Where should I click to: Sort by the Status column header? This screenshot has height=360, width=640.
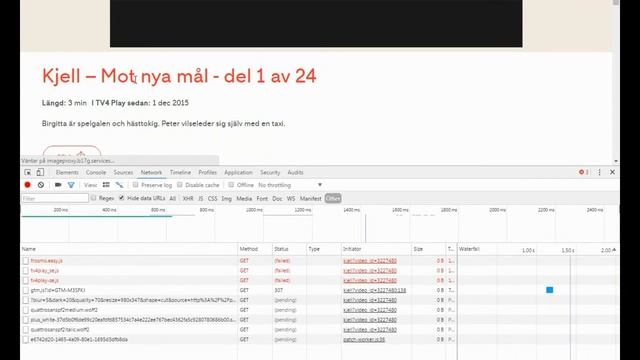pyautogui.click(x=289, y=249)
